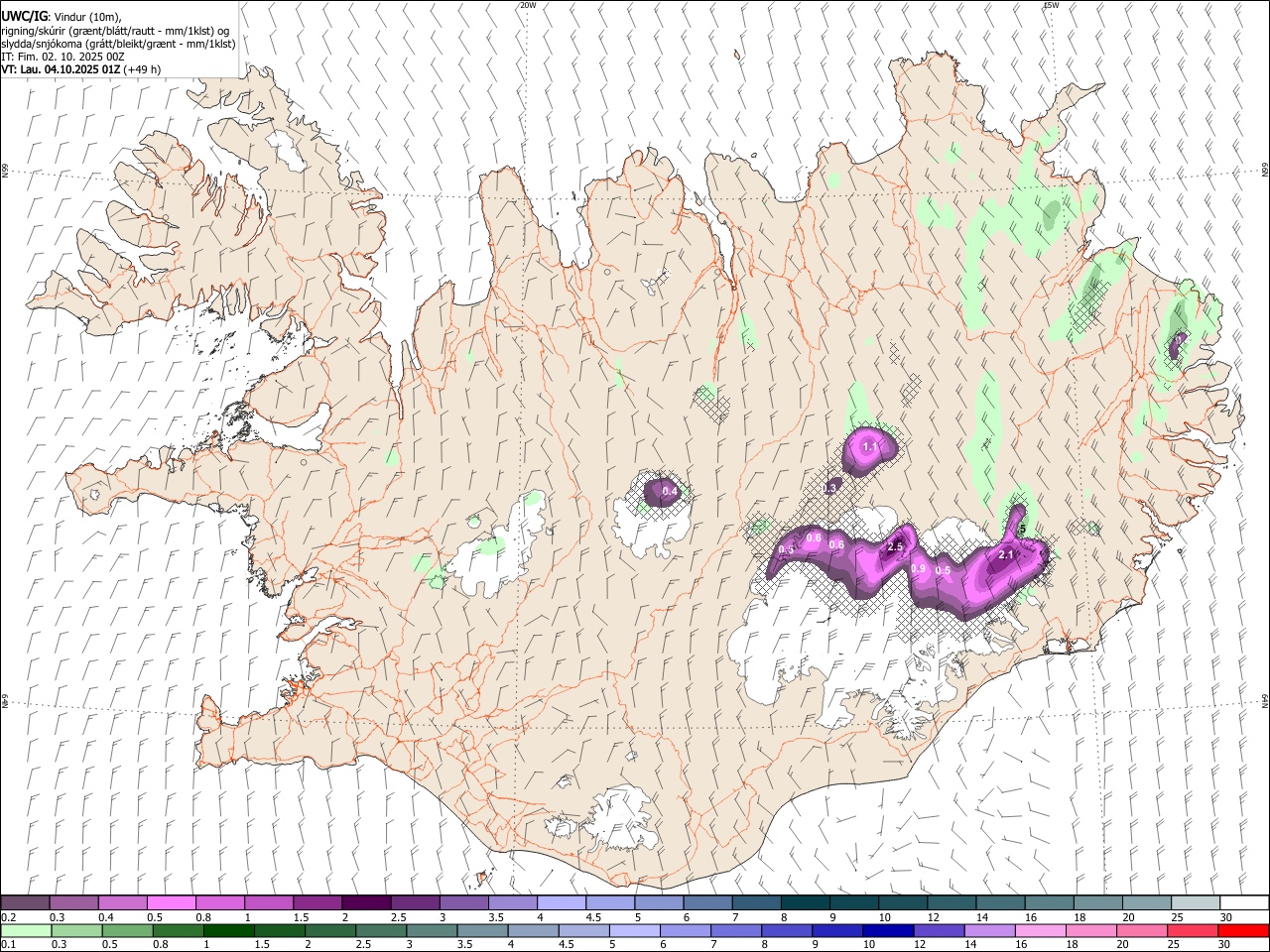Select the rigning/skúrir legend description line
Viewport: 1270px width, 952px height.
(x=116, y=31)
